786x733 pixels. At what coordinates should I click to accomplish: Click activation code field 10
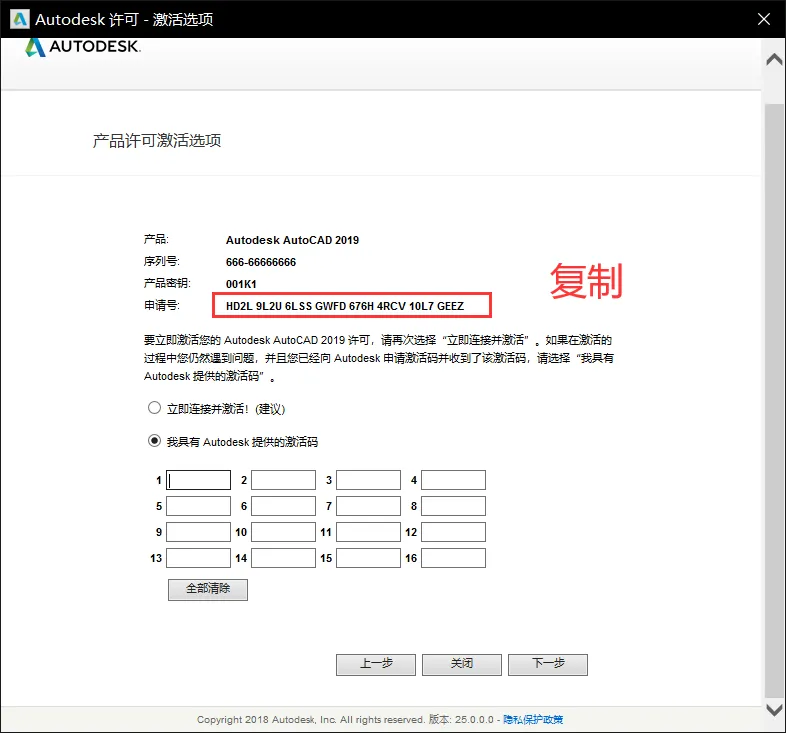coord(283,532)
